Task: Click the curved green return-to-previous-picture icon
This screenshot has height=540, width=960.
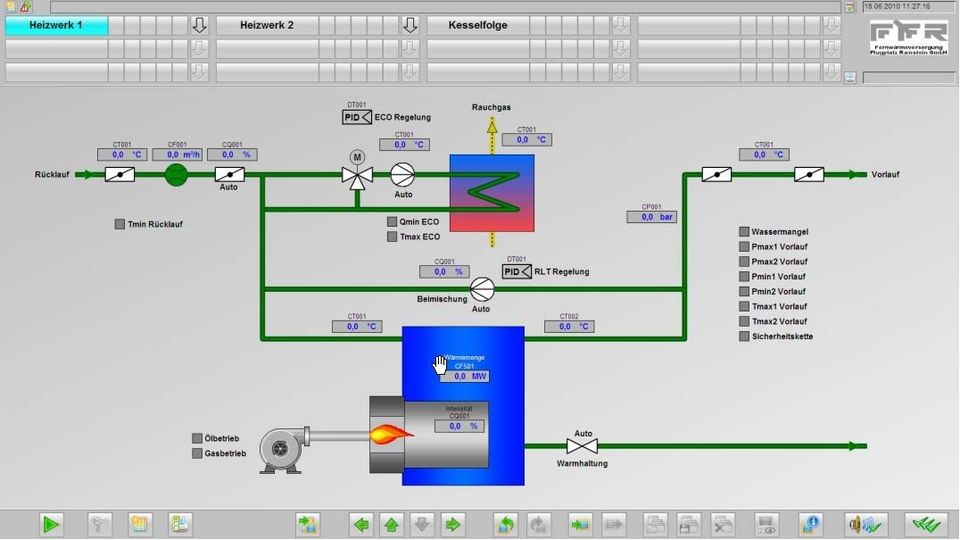Action: coord(506,524)
